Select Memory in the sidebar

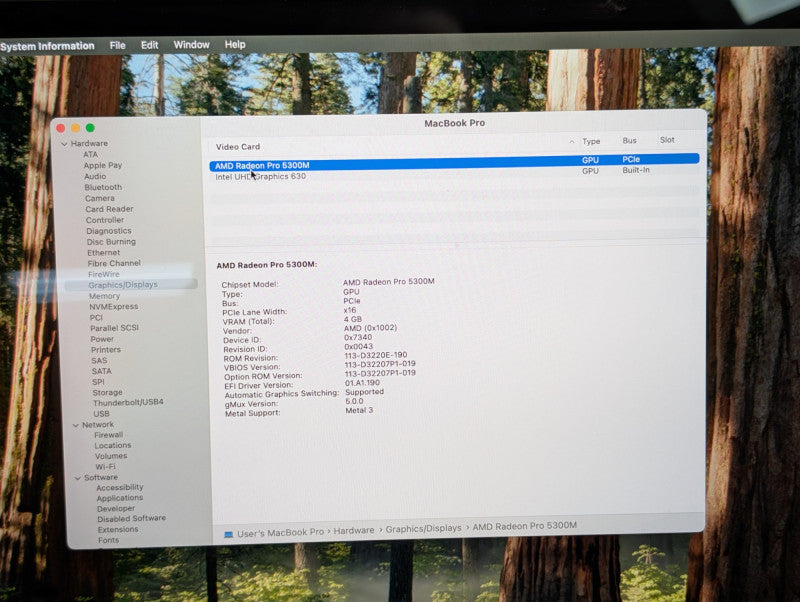click(x=104, y=296)
